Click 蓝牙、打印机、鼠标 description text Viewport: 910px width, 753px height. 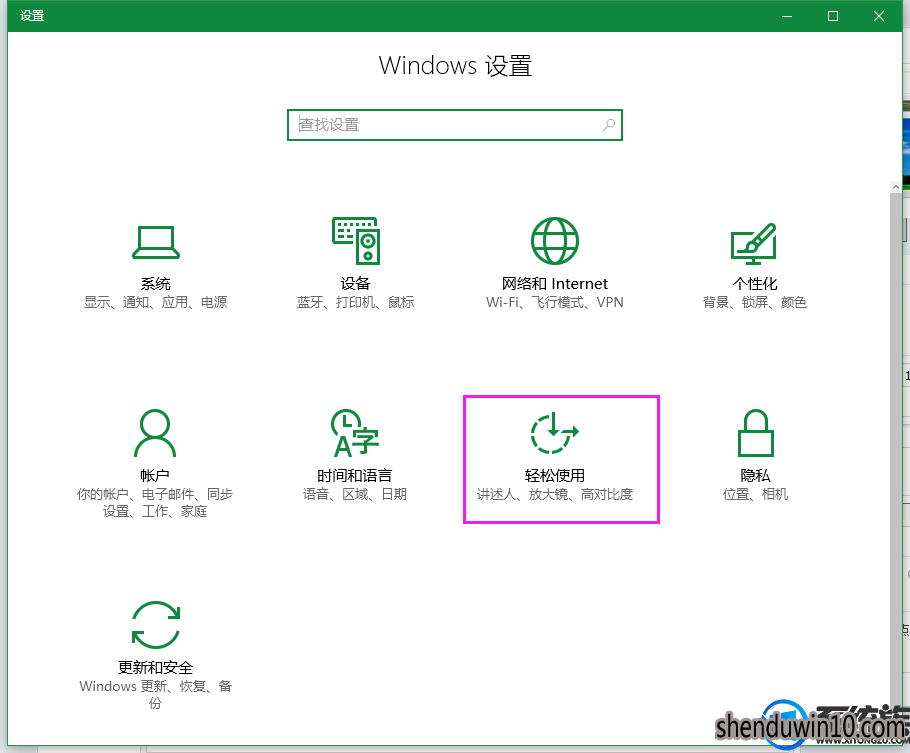click(x=355, y=302)
